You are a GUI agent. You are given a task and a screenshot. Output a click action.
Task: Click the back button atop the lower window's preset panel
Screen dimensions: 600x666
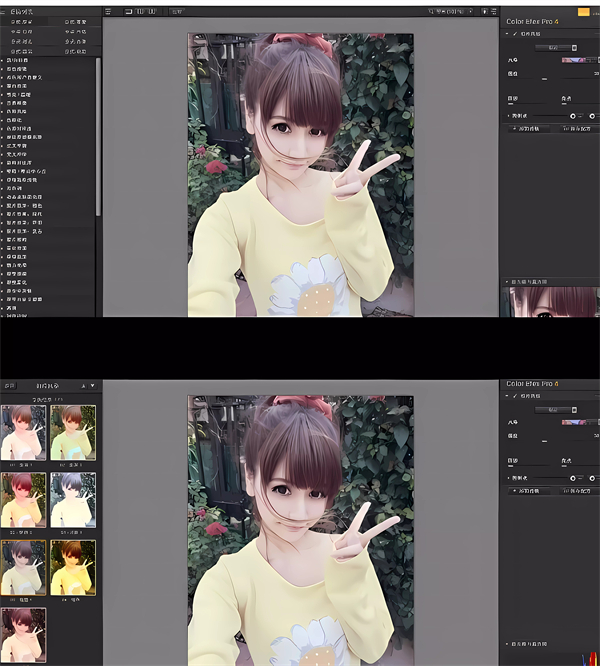point(9,386)
